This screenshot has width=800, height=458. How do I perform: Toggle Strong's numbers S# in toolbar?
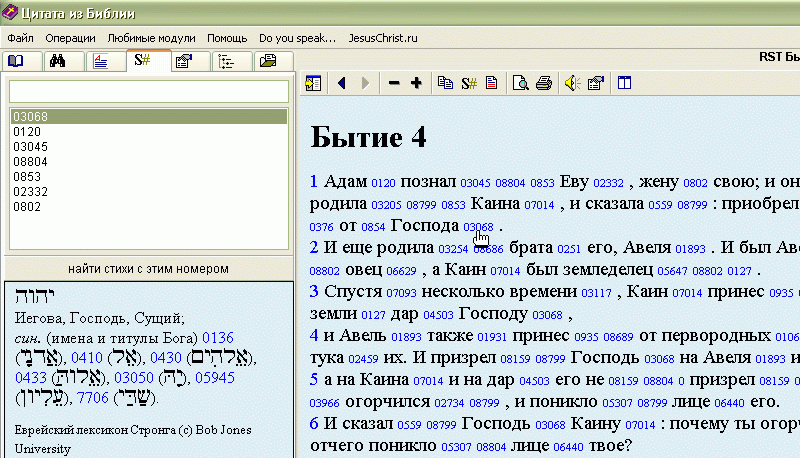coord(468,83)
